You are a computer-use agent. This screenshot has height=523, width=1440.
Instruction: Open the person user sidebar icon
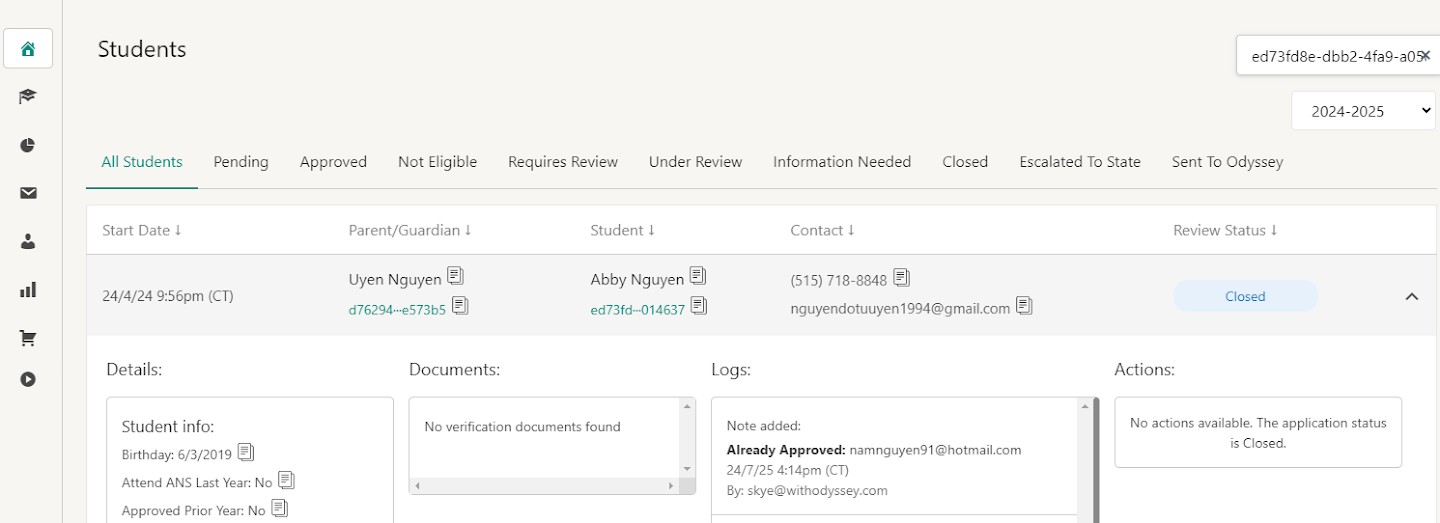tap(28, 241)
